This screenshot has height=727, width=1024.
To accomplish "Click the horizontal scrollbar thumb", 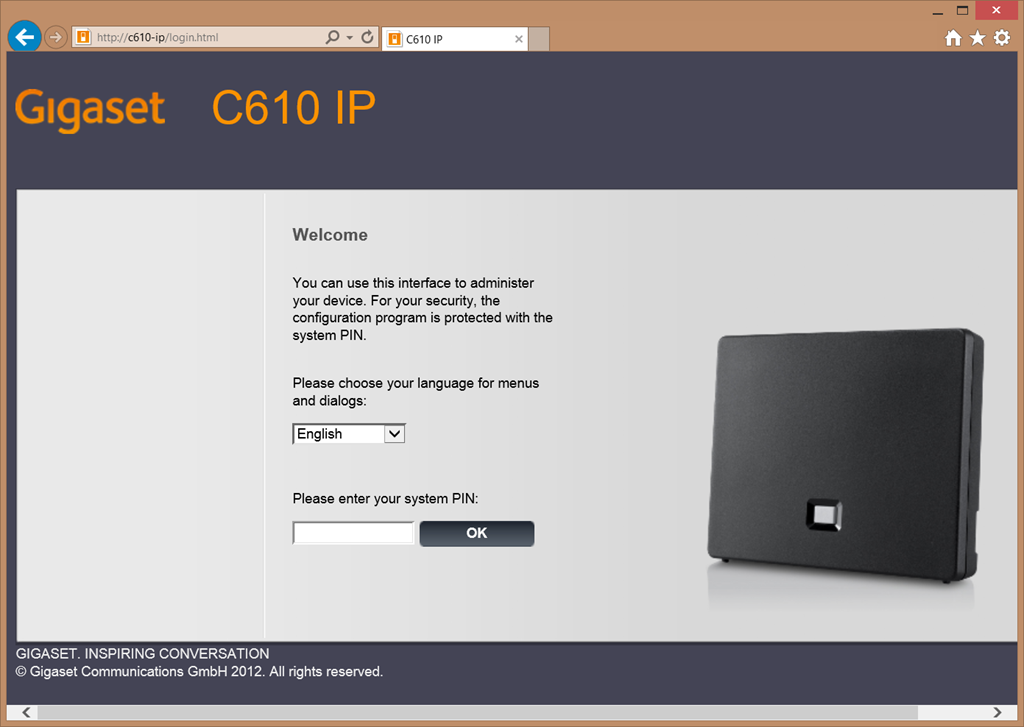I will (477, 712).
